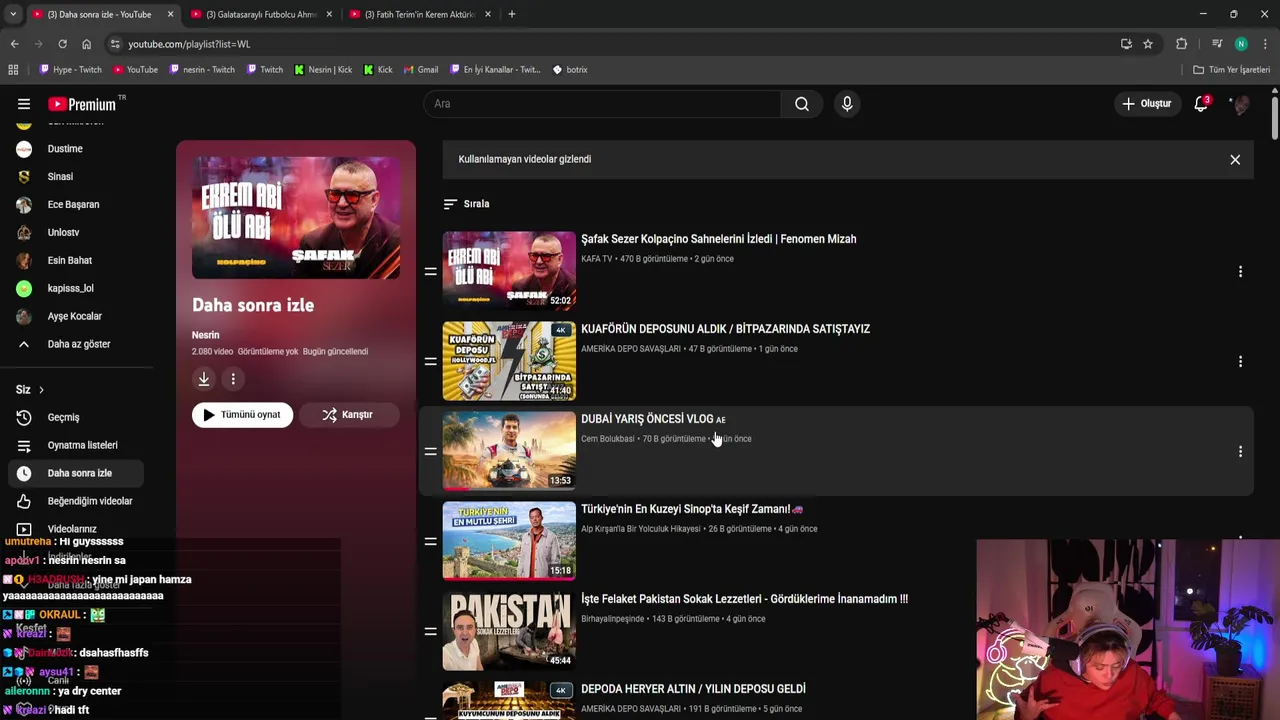Open the Şafak Sezer Kolpaçino Sahnelerini İzledi title

pos(718,239)
